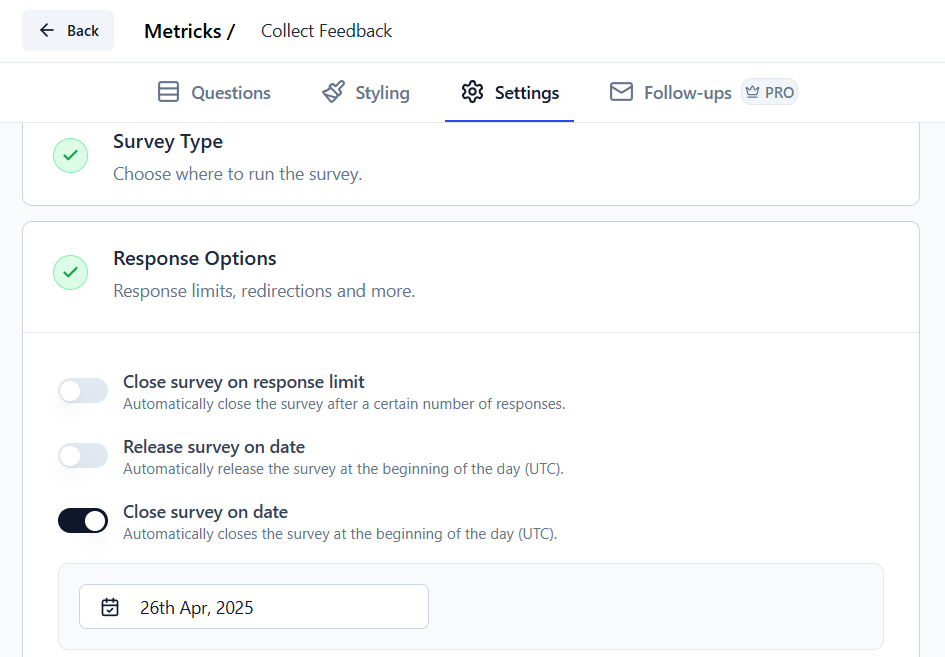The height and width of the screenshot is (657, 945).
Task: Open the date picker showing 26th Apr, 2025
Action: pos(253,606)
